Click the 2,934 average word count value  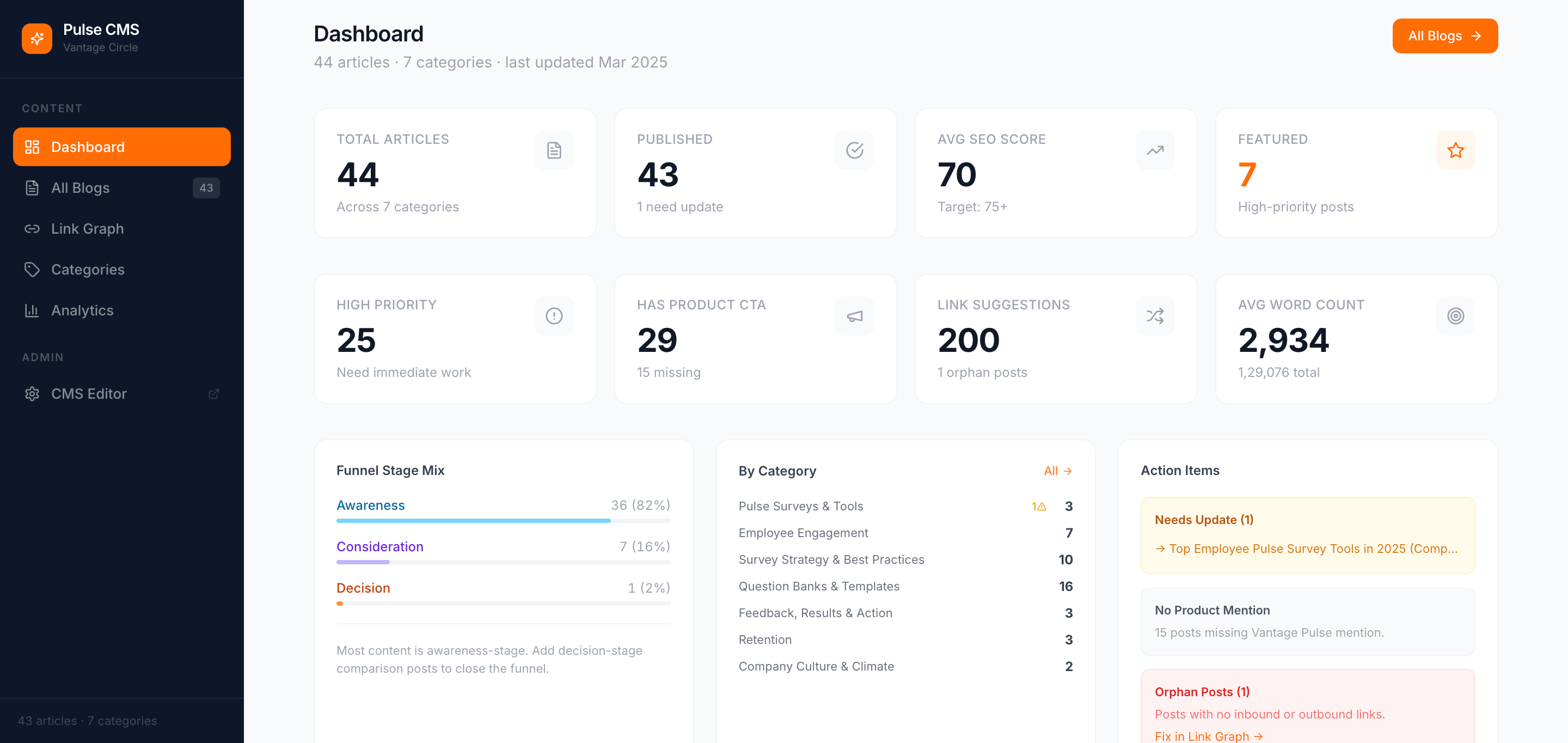1283,340
